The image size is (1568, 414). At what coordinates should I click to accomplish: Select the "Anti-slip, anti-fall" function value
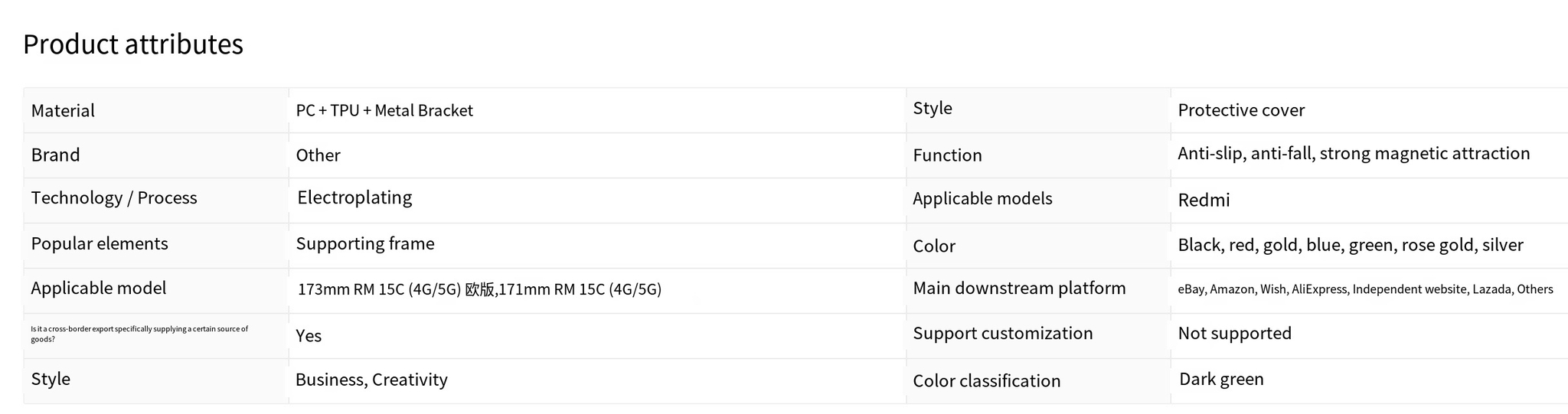pyautogui.click(x=1354, y=154)
